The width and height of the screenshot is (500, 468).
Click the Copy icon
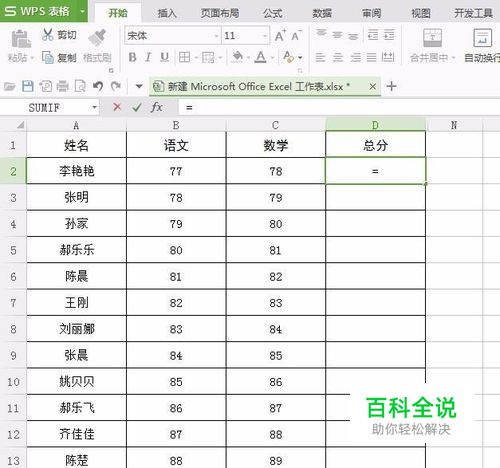coord(48,58)
